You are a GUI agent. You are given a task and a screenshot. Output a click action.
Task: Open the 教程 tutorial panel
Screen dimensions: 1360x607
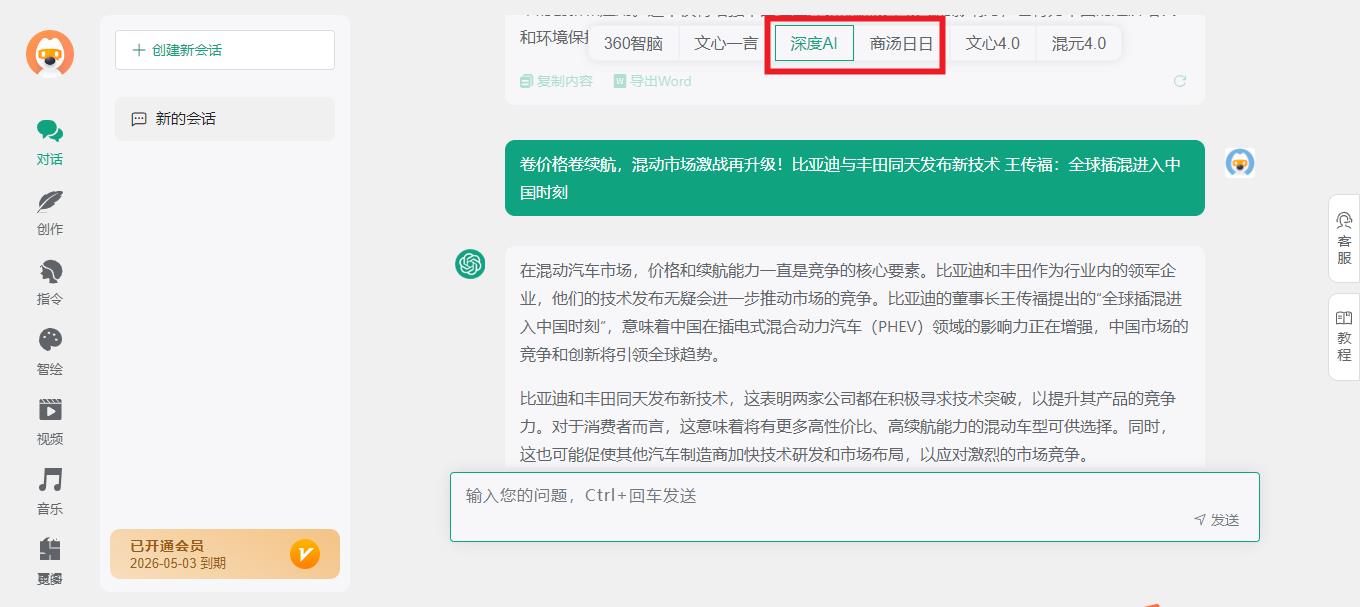point(1344,337)
